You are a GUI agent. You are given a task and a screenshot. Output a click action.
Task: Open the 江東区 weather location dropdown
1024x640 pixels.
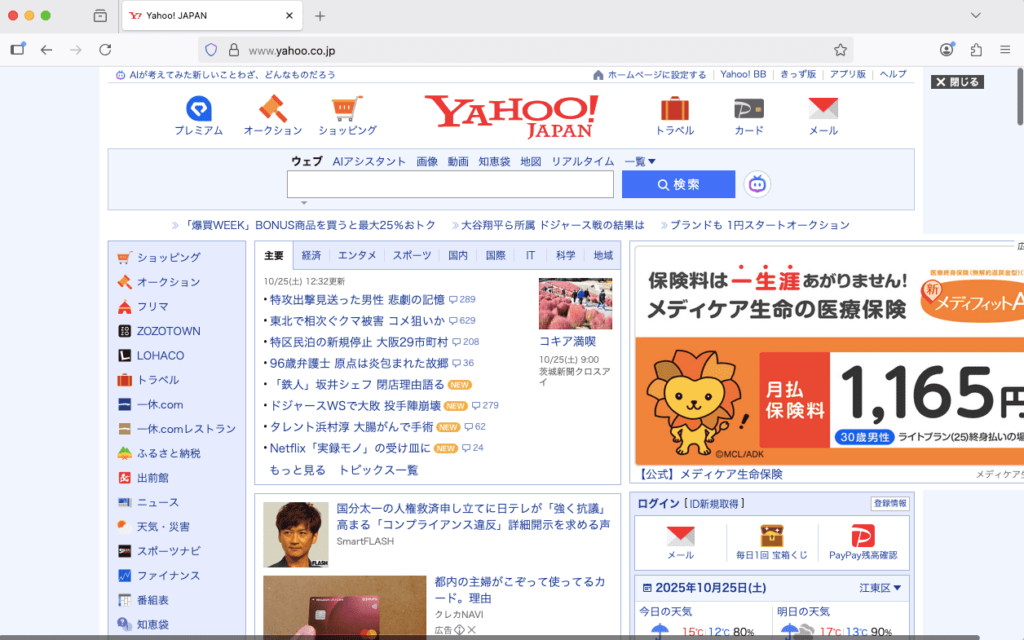click(880, 588)
